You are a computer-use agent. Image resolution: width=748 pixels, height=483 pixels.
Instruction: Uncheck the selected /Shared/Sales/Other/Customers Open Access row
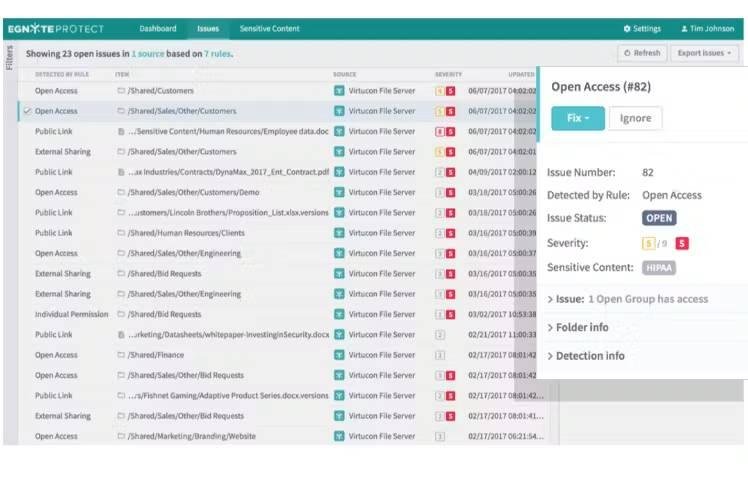click(x=27, y=111)
